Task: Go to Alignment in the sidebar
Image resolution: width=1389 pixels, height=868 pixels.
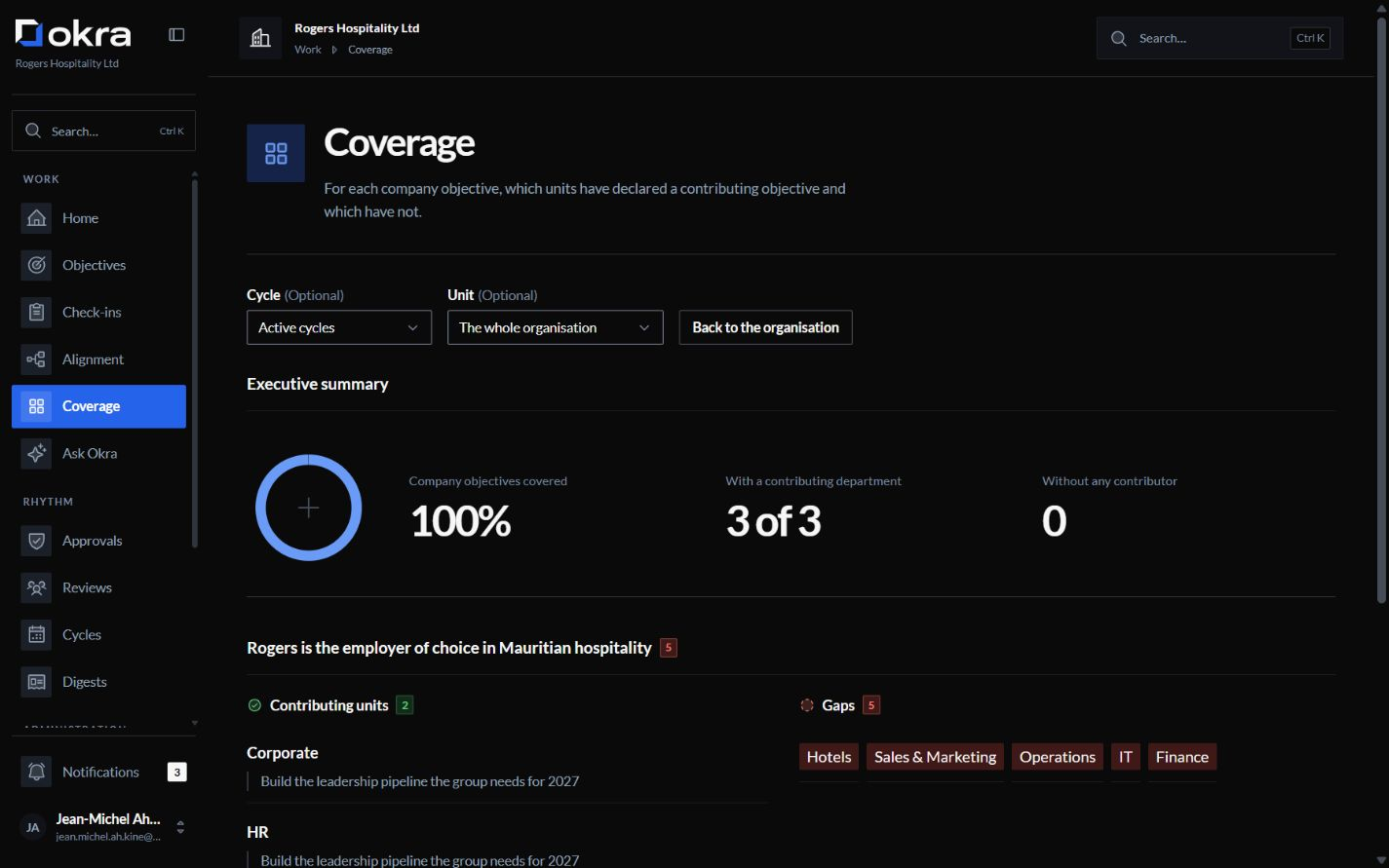Action: [98, 359]
